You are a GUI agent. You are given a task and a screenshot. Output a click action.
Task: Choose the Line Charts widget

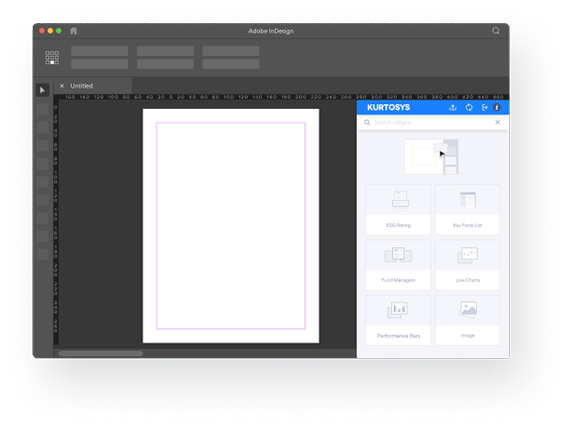tap(467, 265)
